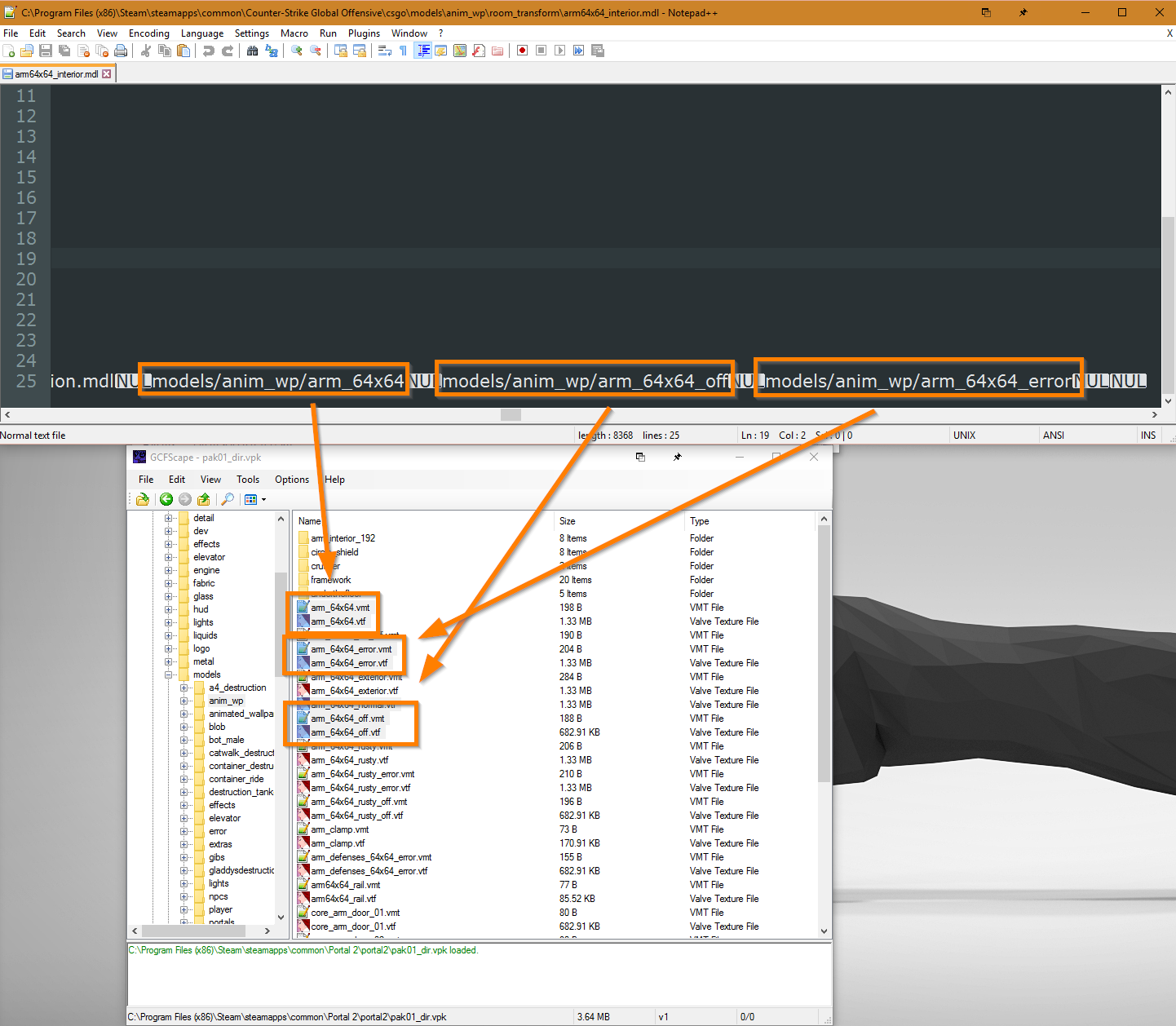This screenshot has width=1176, height=1026.
Task: Expand the detail tree folder
Action: (169, 518)
